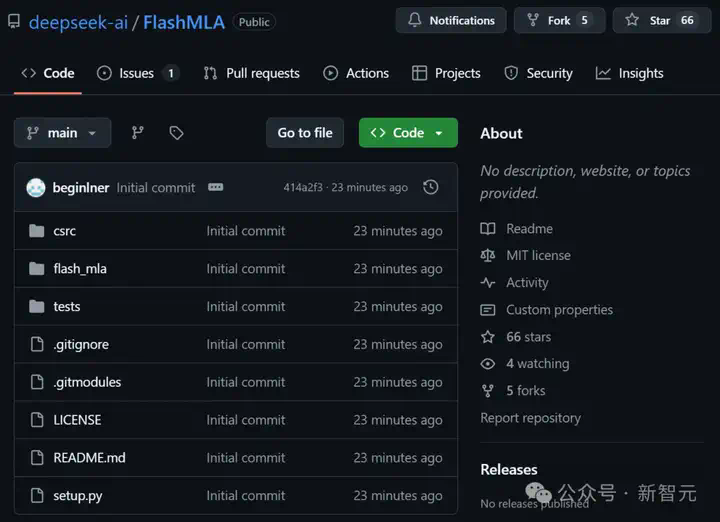
Task: Click the note icon beside Custom properties
Action: [x=488, y=310]
